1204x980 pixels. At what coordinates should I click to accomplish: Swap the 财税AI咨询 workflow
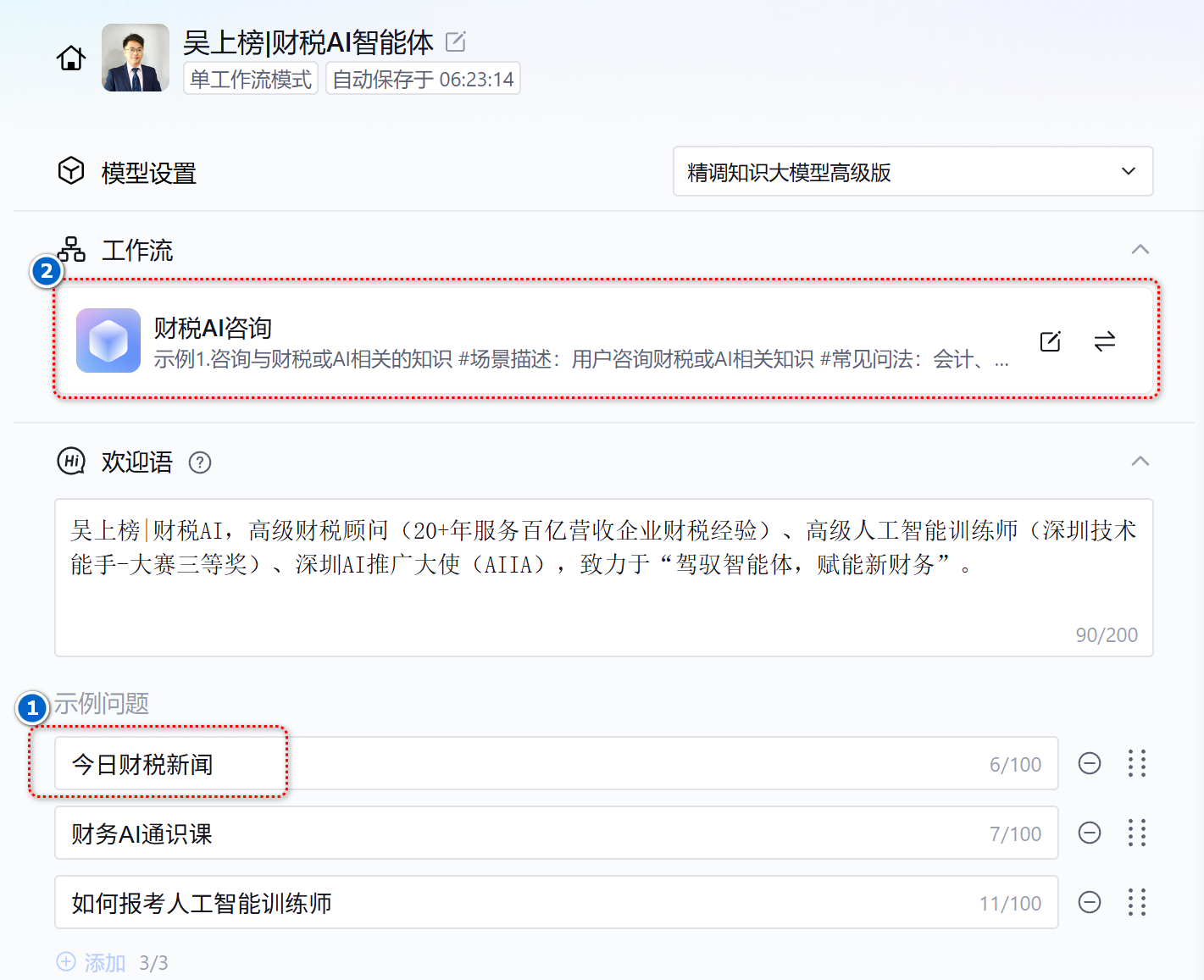tap(1104, 341)
